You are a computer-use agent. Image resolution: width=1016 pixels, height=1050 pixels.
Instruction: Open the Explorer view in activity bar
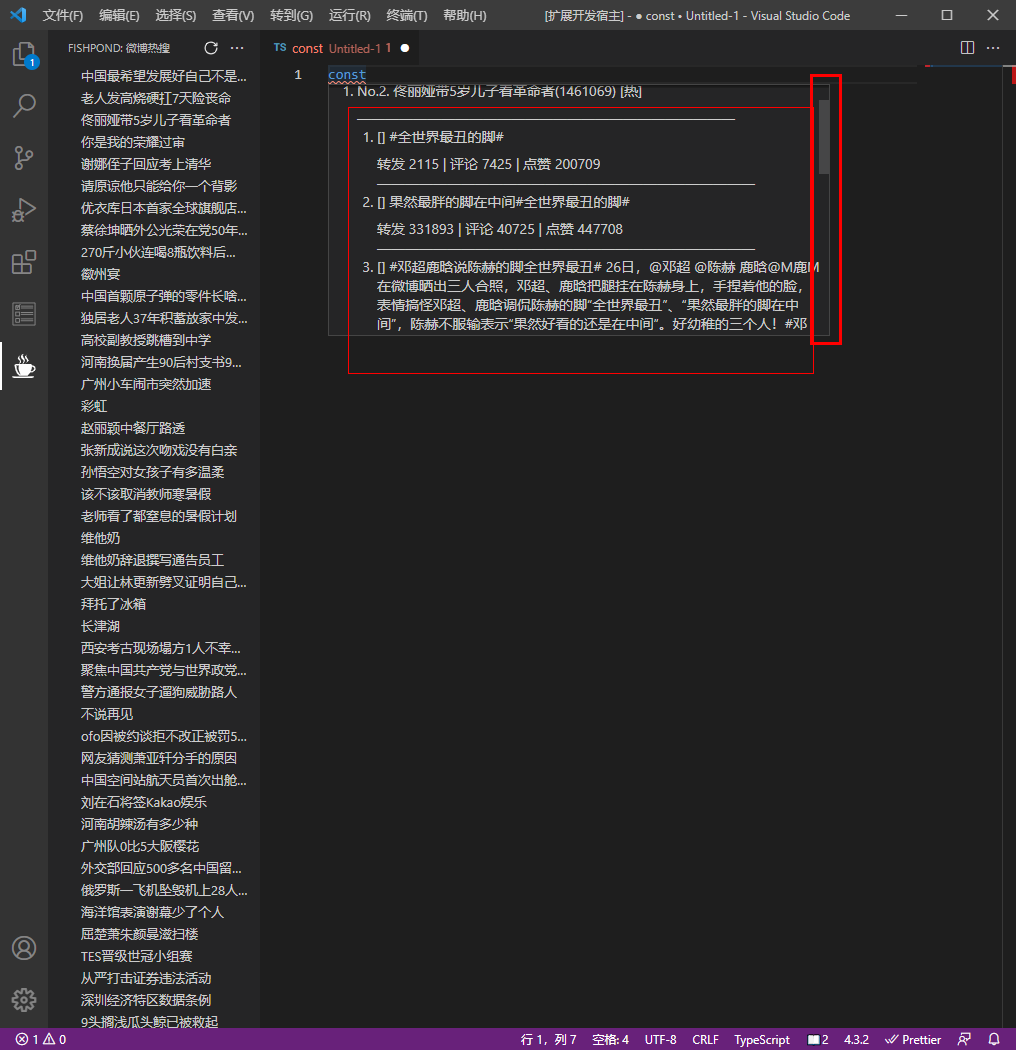tap(24, 54)
